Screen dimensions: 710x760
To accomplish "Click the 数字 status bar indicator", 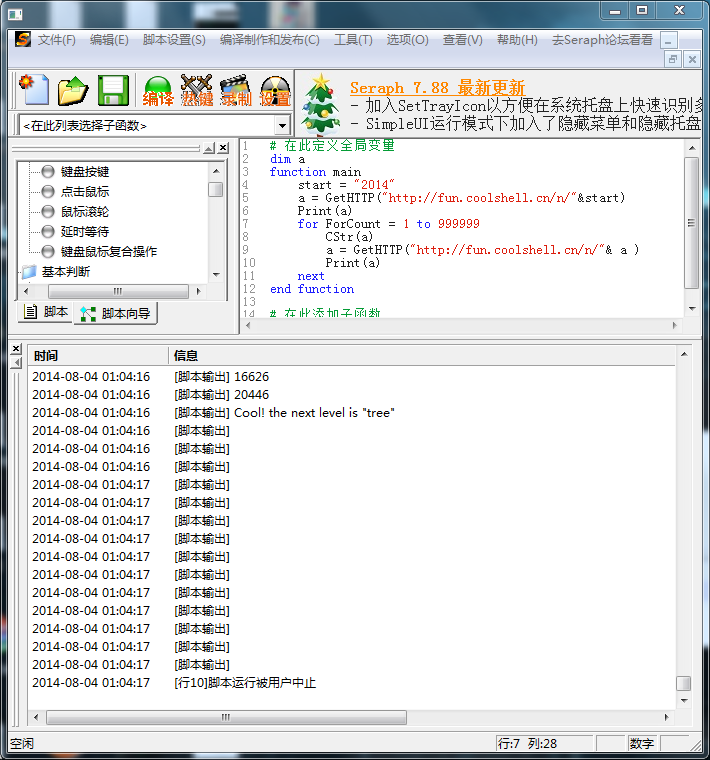I will coord(642,743).
